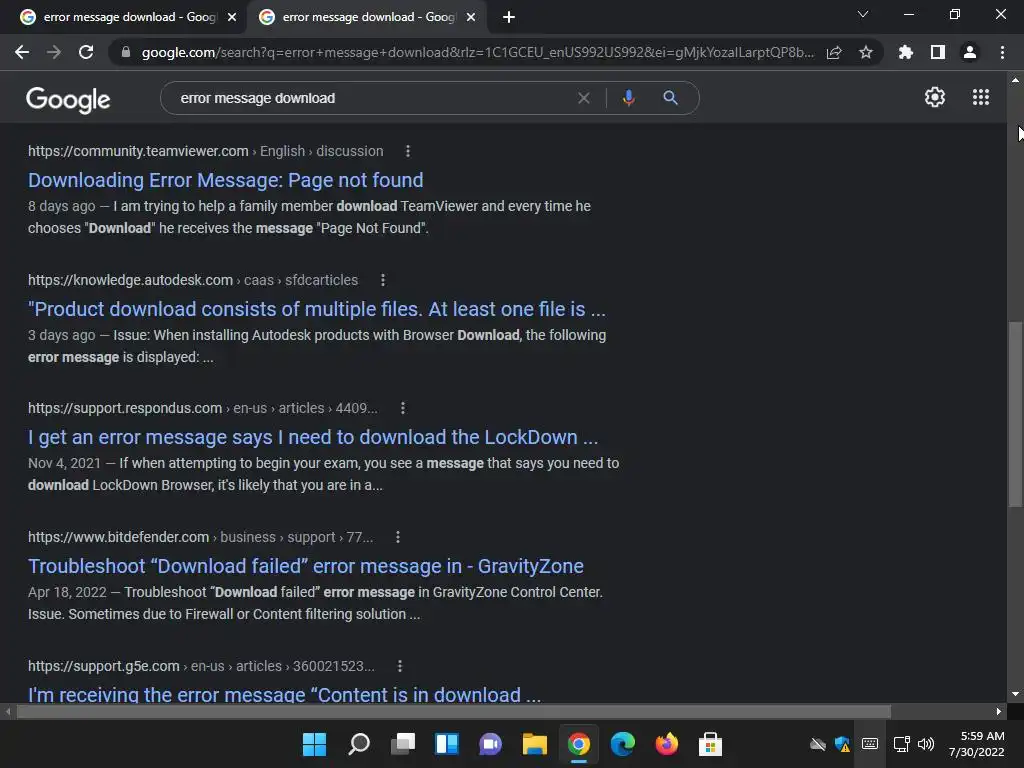Click the scroll down arrow
Screen dimensions: 1024x768
(1015, 694)
